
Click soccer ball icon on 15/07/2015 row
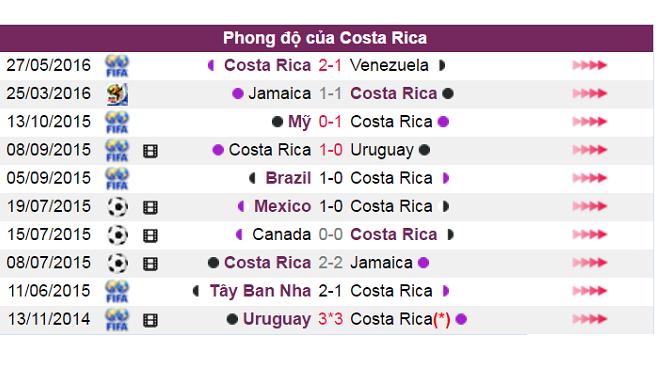click(117, 235)
